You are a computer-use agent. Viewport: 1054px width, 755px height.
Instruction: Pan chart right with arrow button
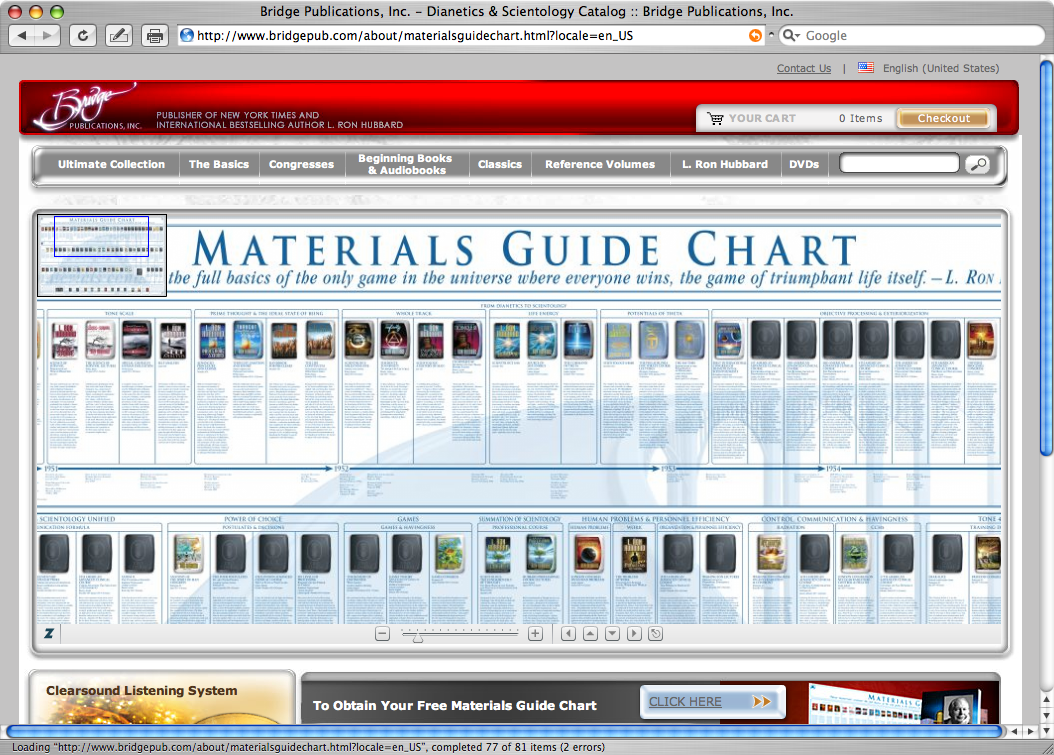coord(634,634)
